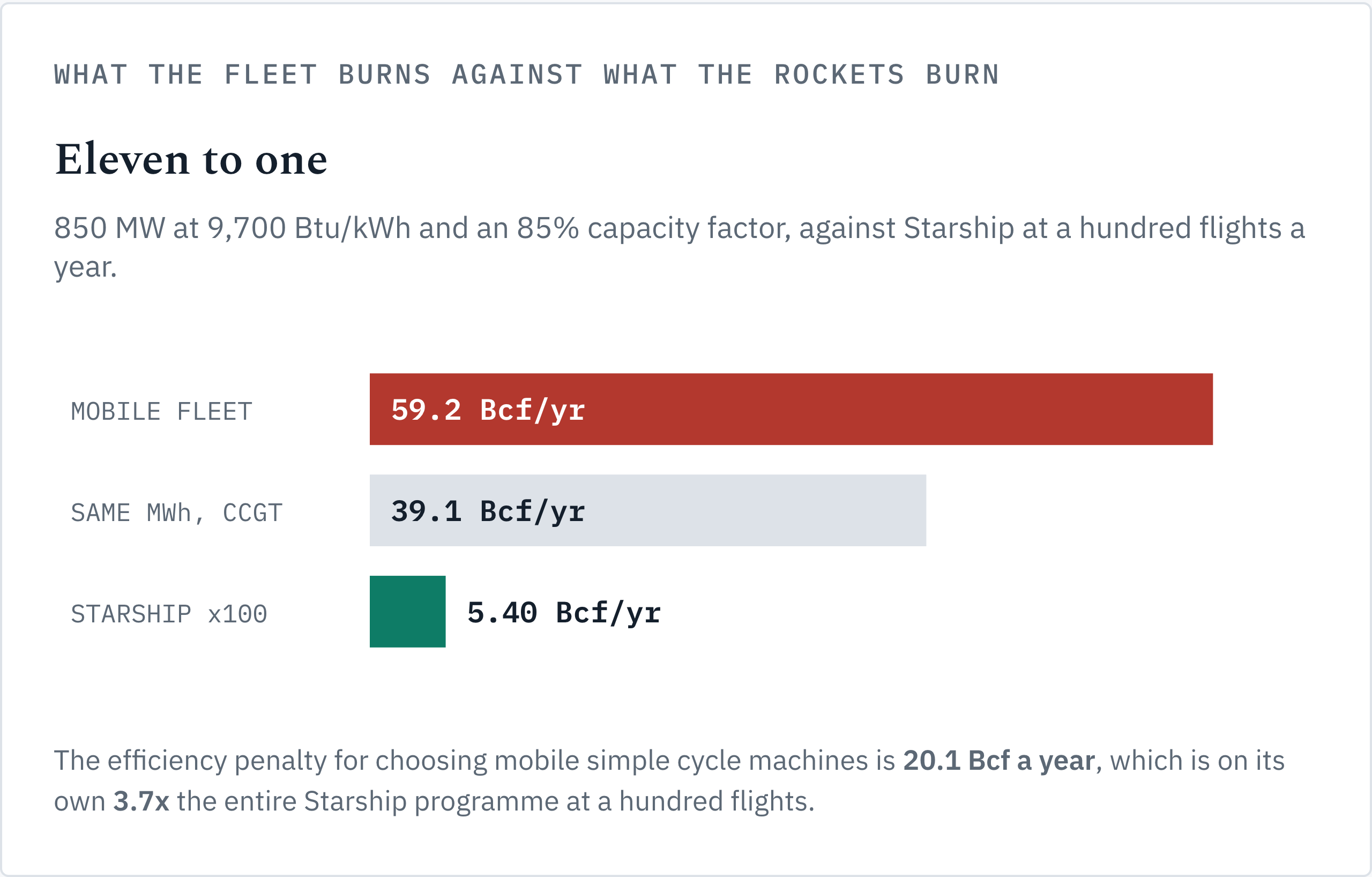The image size is (1372, 877).
Task: Click the bold '3.7x' figure
Action: point(141,801)
